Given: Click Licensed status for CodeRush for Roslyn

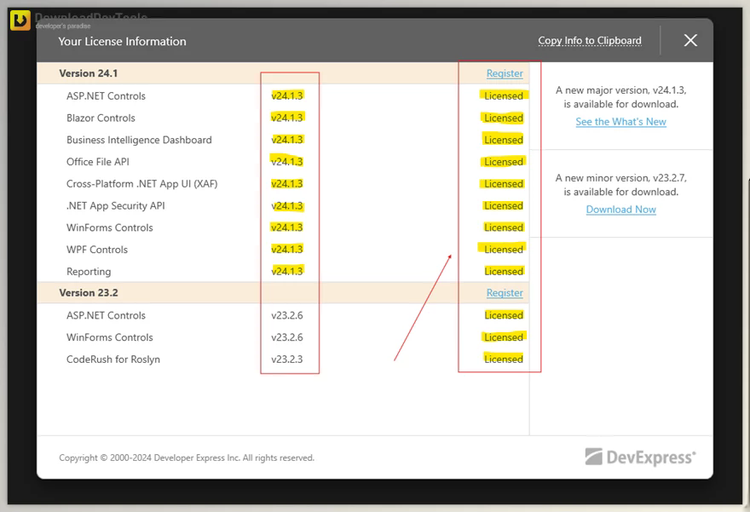Looking at the screenshot, I should click(x=503, y=359).
